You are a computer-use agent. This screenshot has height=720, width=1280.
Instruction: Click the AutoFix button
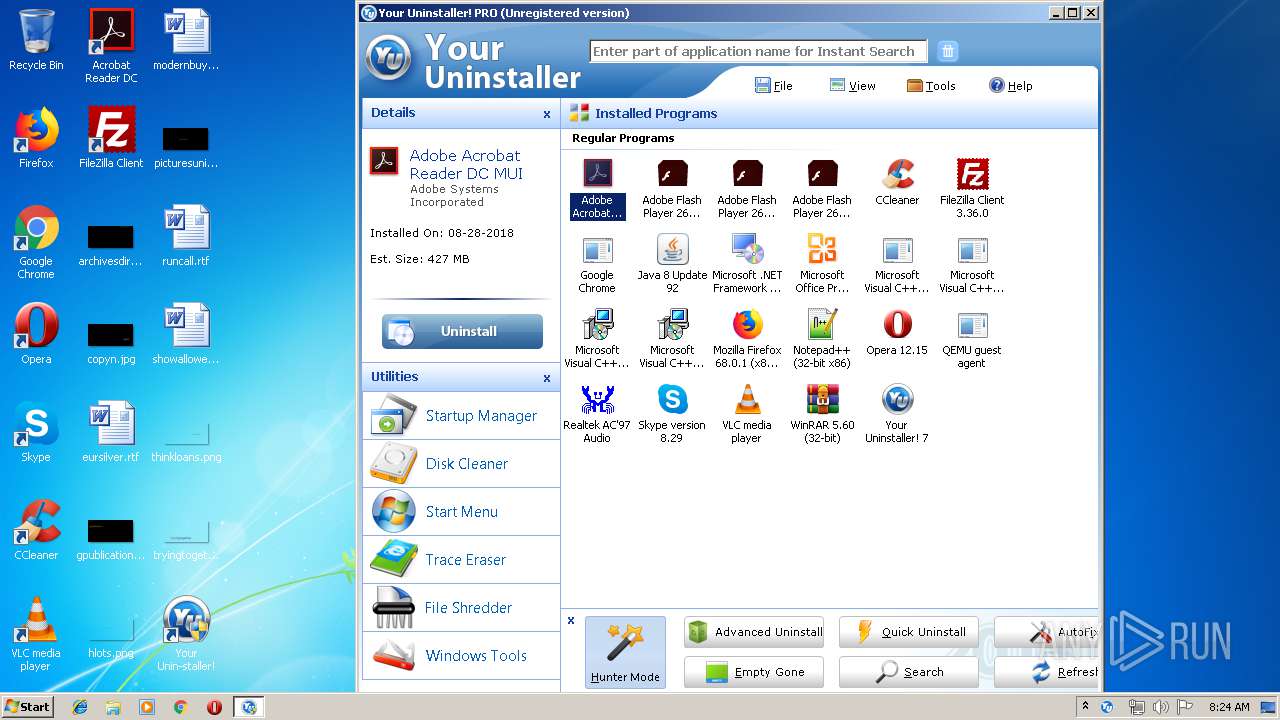[x=1046, y=632]
